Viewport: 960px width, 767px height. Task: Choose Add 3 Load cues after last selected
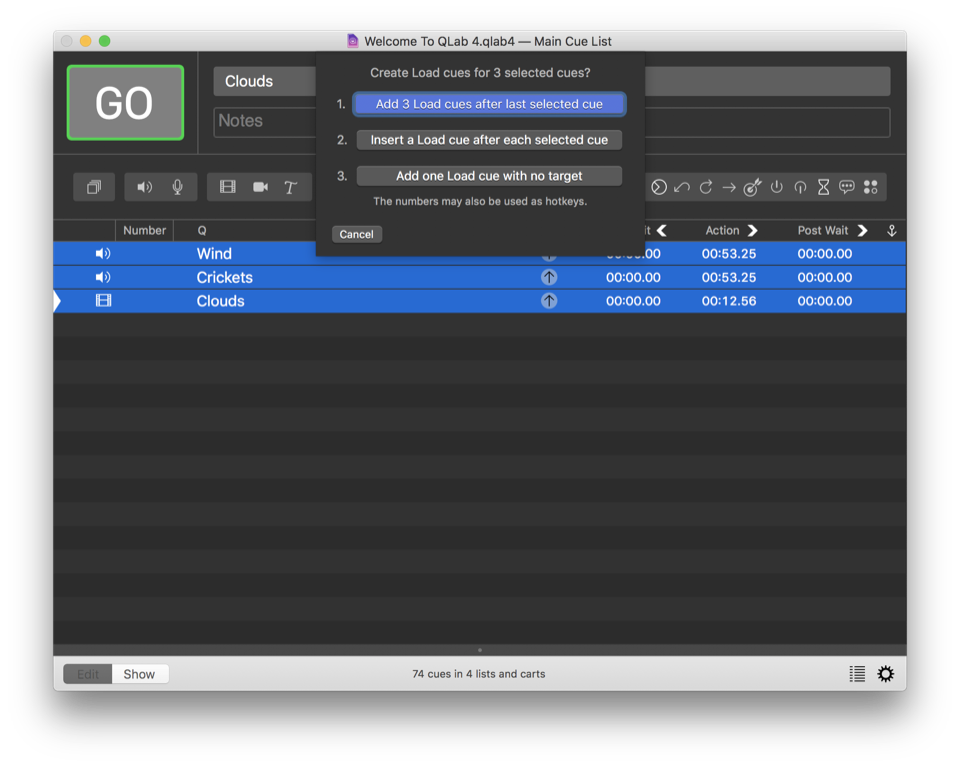(489, 104)
